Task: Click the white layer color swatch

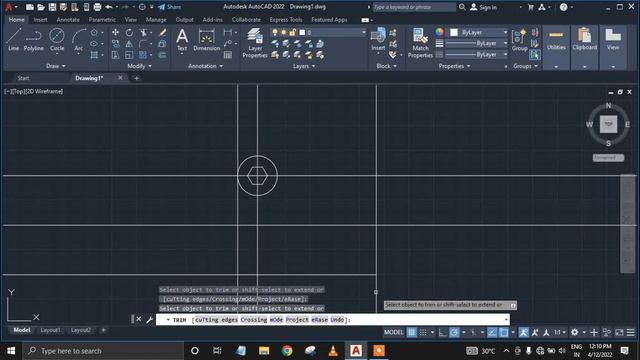Action: coord(302,32)
